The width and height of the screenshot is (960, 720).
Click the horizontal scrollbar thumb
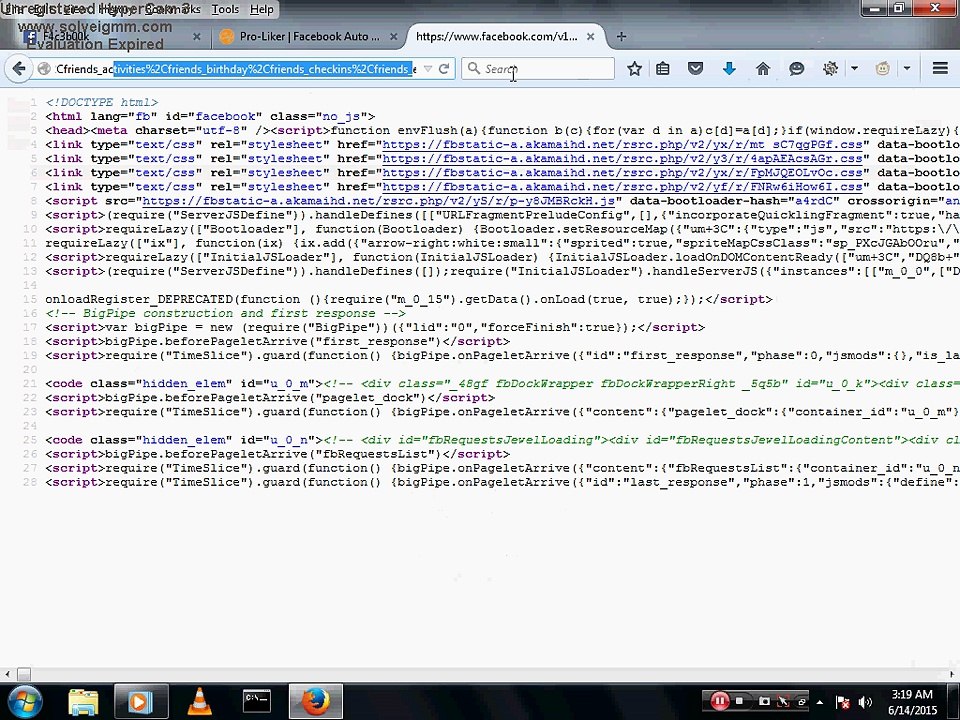pos(24,674)
